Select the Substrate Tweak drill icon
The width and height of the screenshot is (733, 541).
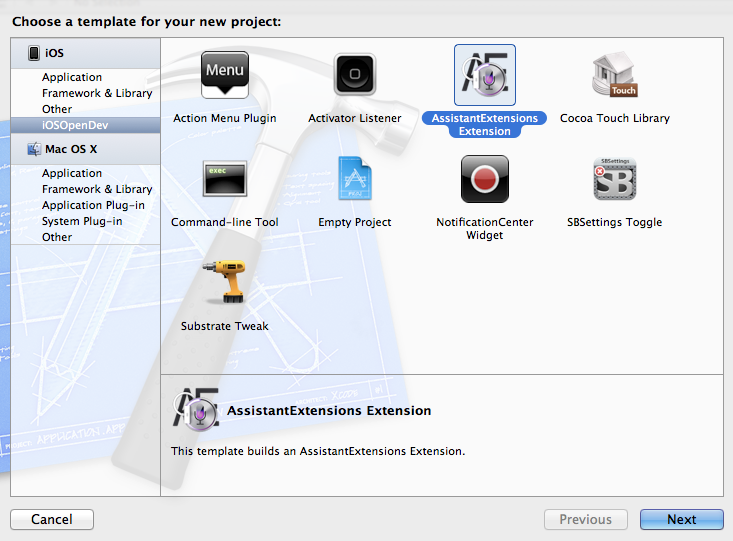point(224,283)
